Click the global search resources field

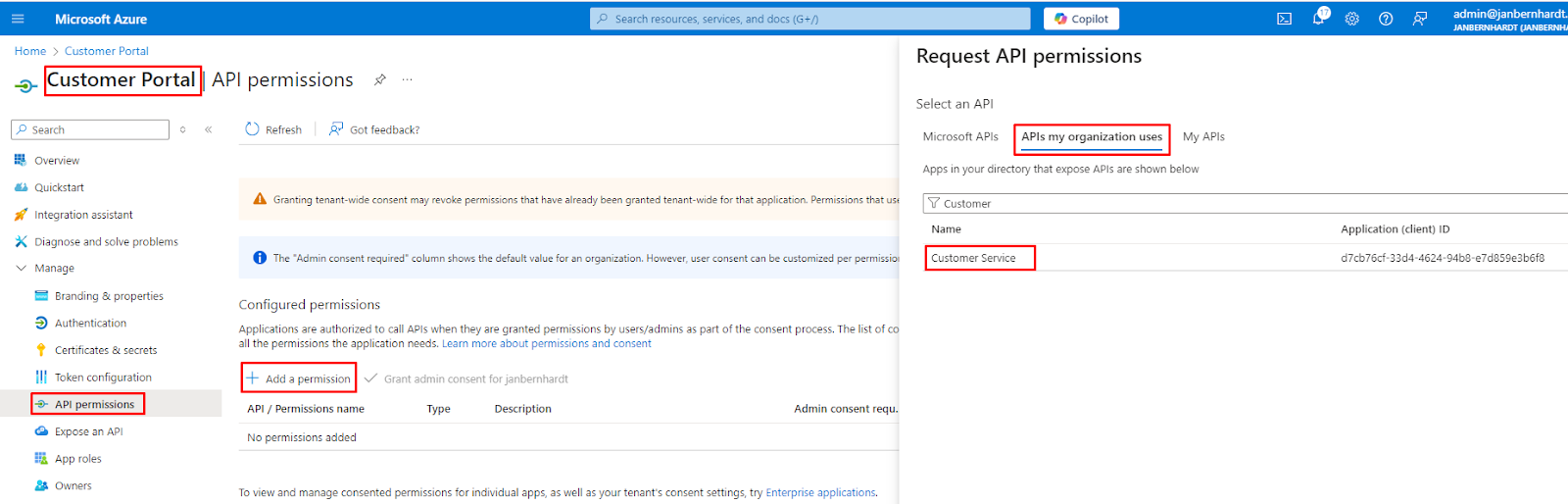809,19
